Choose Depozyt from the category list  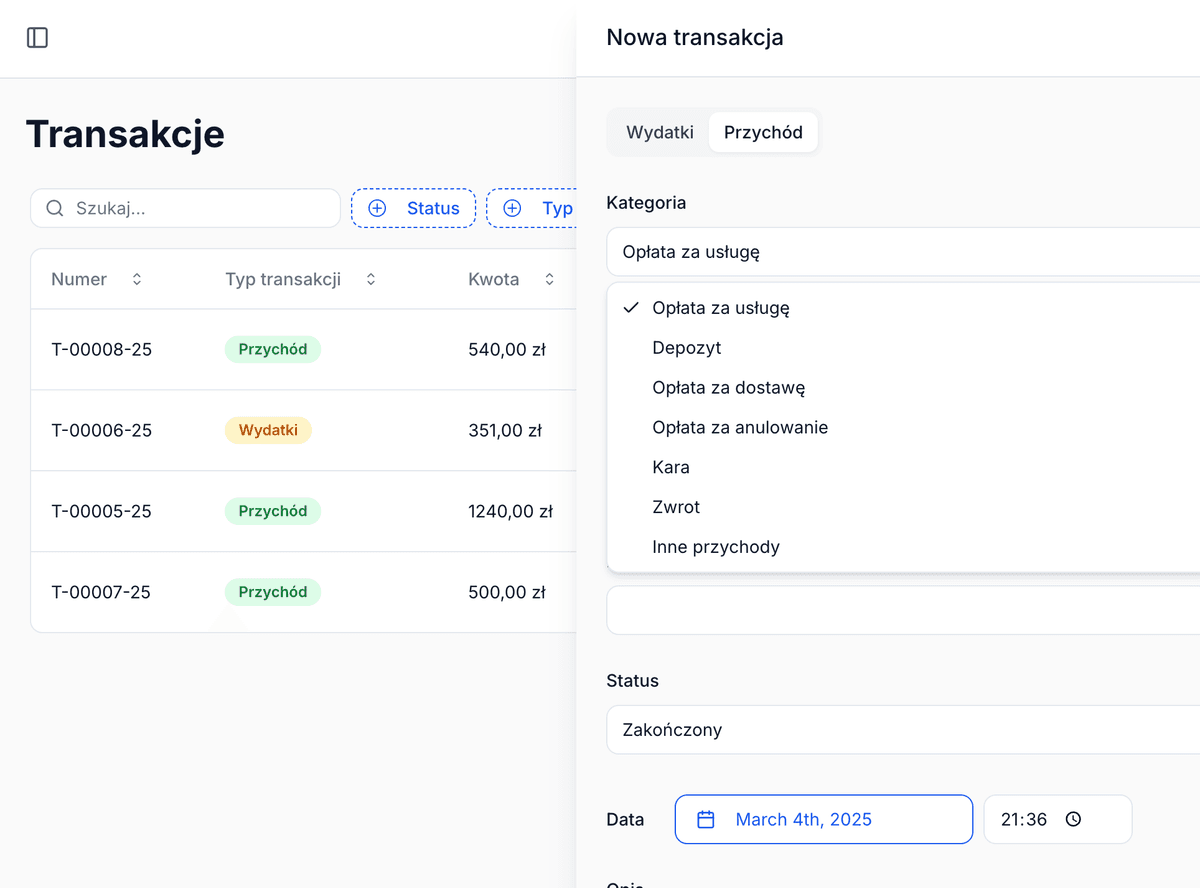pyautogui.click(x=687, y=348)
